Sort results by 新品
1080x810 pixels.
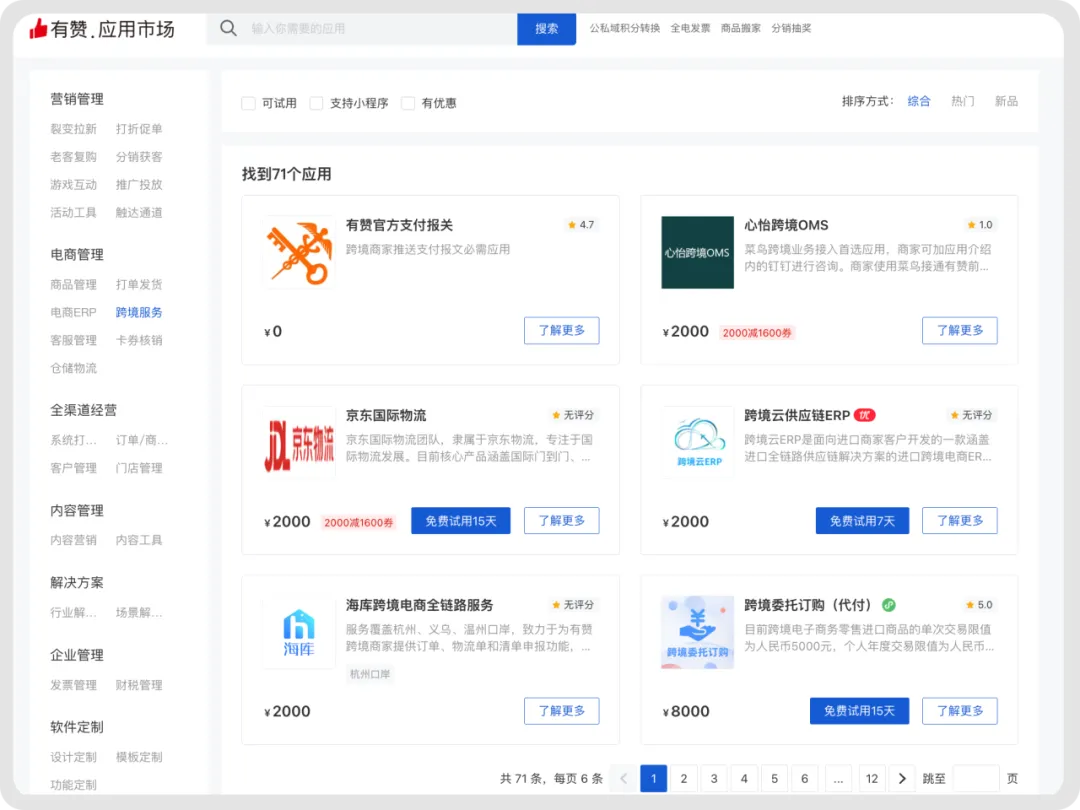[x=1006, y=101]
